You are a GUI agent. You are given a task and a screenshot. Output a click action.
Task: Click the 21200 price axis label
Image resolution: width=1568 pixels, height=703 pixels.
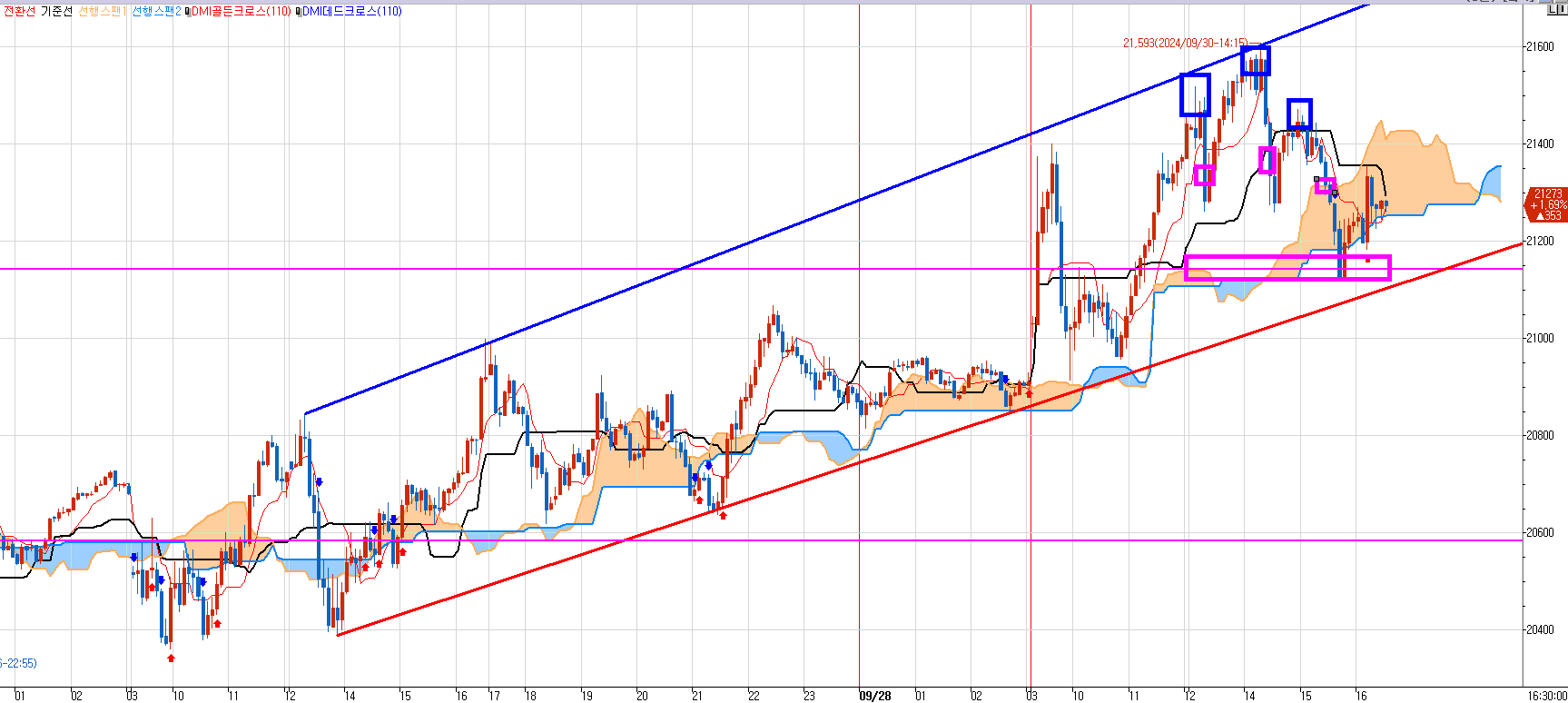1541,241
